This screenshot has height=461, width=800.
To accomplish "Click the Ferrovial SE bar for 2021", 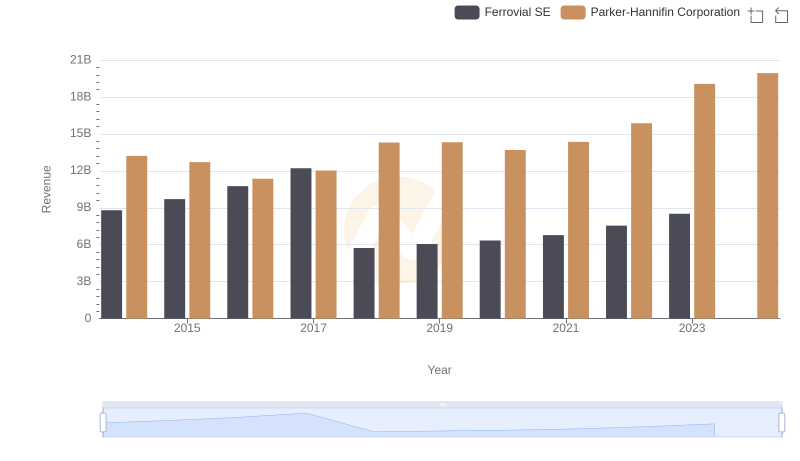I will (554, 276).
